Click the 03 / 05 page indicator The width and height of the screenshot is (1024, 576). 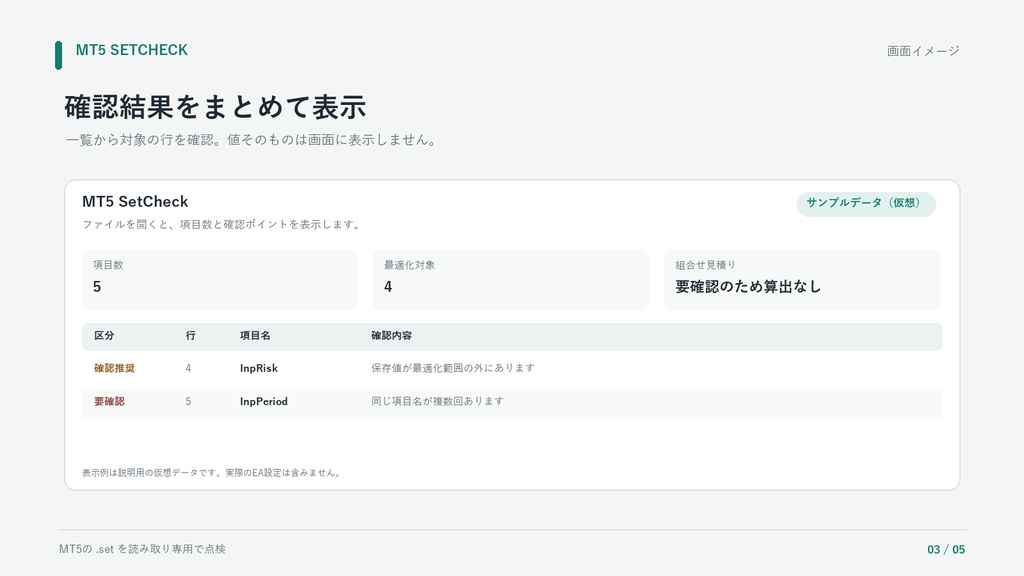pos(946,550)
